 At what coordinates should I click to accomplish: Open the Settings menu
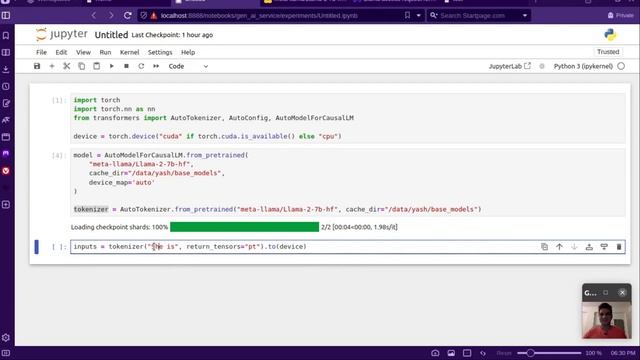click(x=160, y=52)
